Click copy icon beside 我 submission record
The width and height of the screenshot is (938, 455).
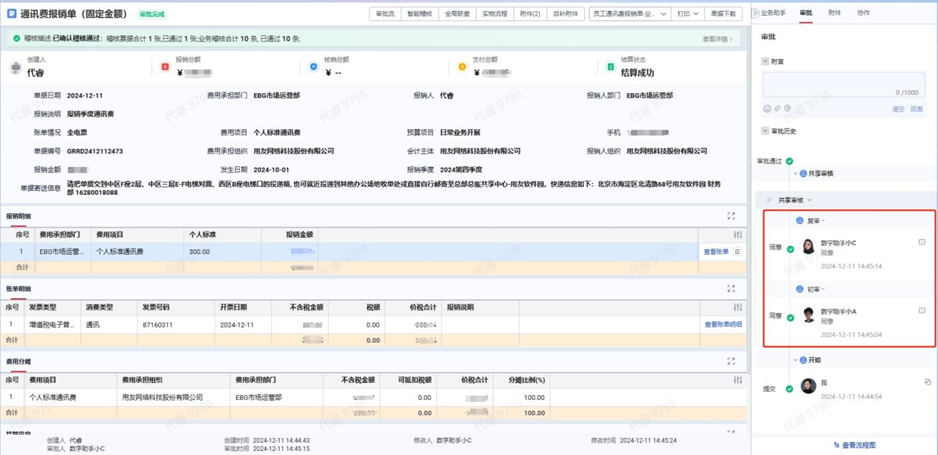pyautogui.click(x=927, y=381)
